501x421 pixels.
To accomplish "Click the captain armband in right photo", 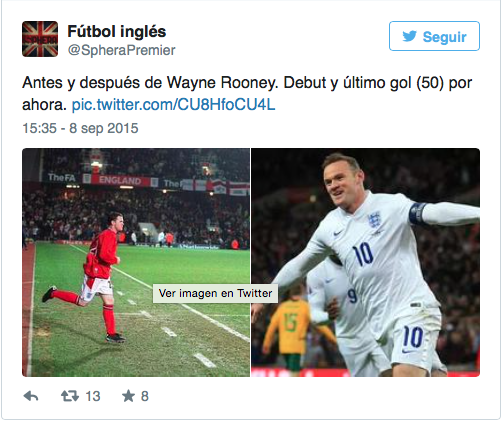I will 417,213.
